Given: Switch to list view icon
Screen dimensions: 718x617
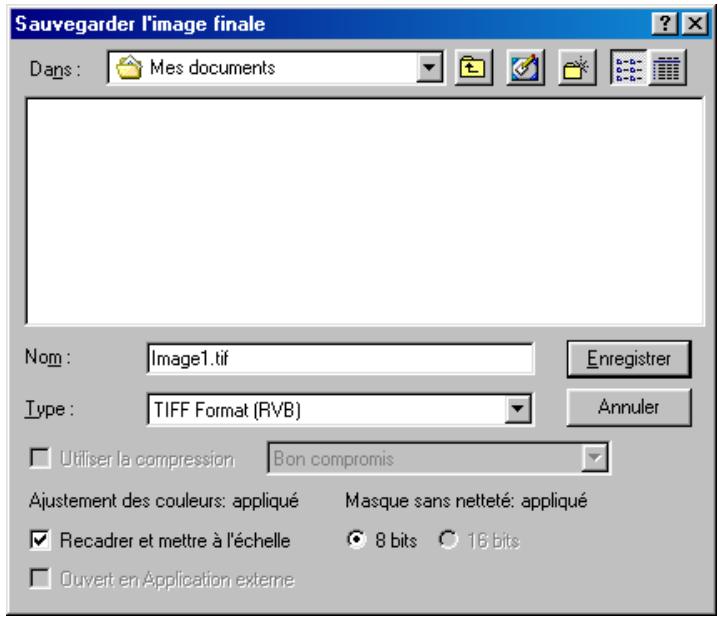Looking at the screenshot, I should pyautogui.click(x=629, y=68).
